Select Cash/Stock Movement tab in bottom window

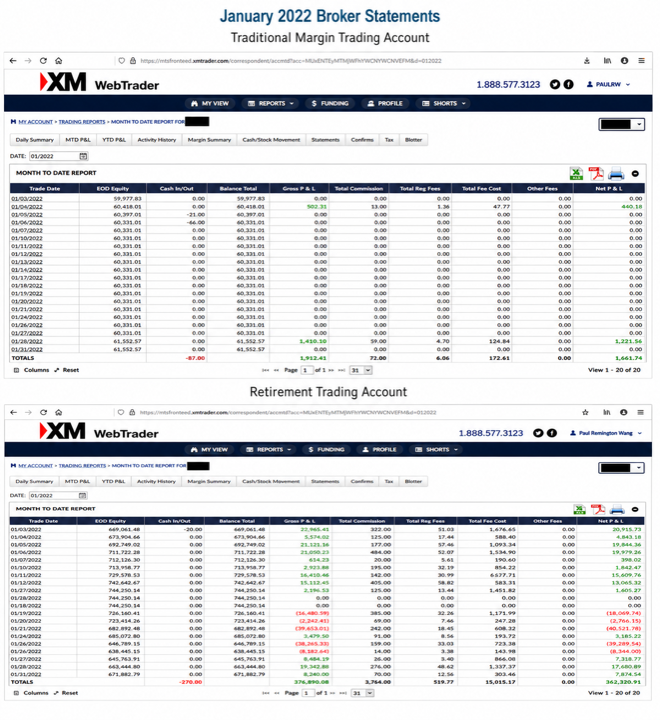[x=271, y=481]
